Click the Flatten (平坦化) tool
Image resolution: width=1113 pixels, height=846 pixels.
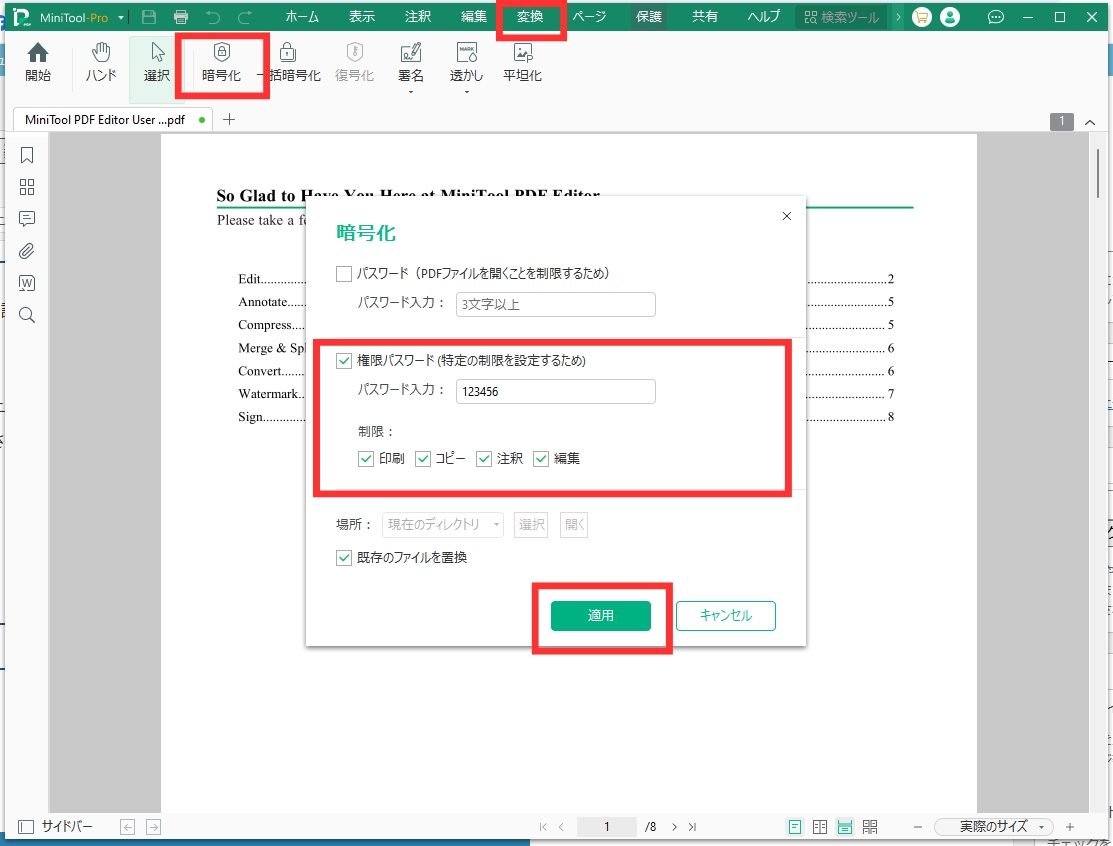click(x=522, y=62)
